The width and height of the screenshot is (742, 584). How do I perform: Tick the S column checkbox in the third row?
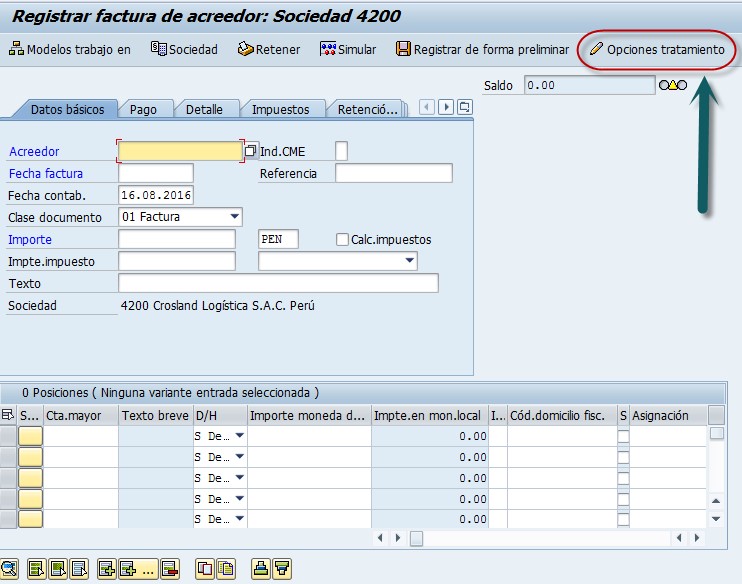click(623, 478)
